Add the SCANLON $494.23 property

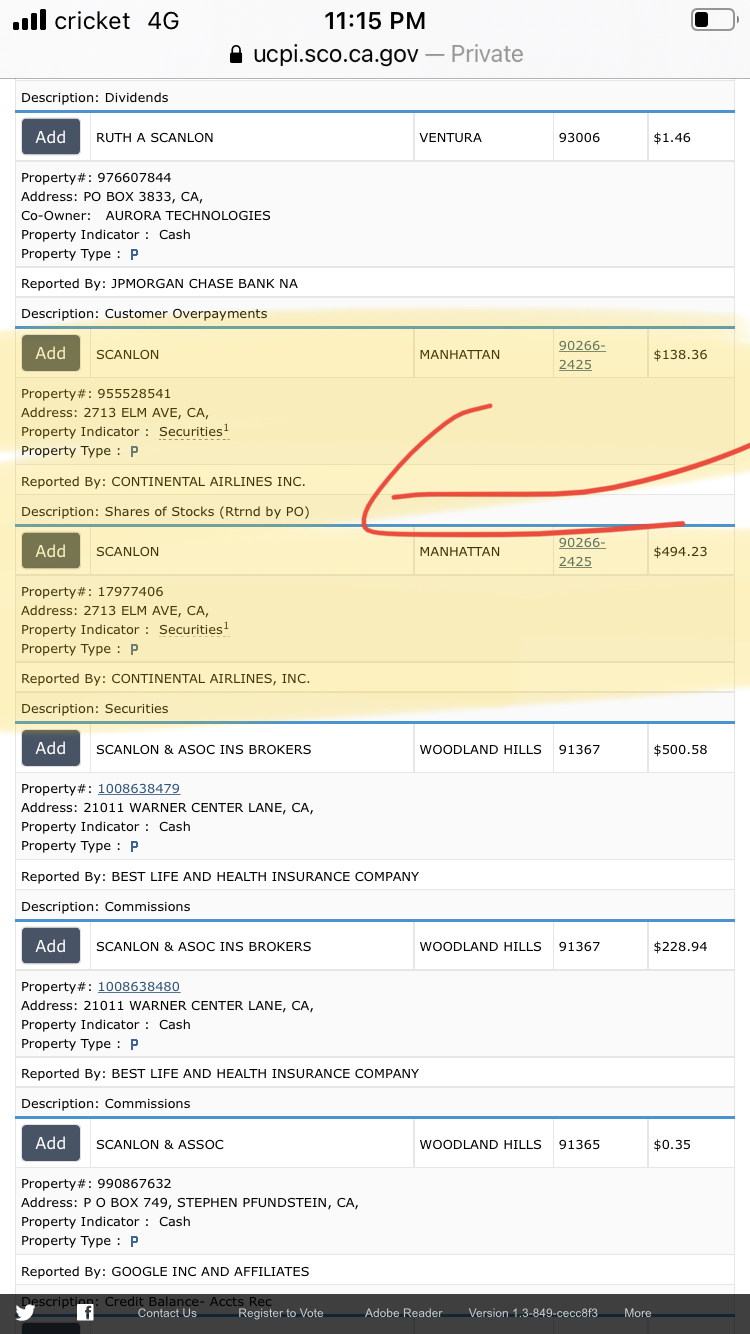[x=51, y=551]
